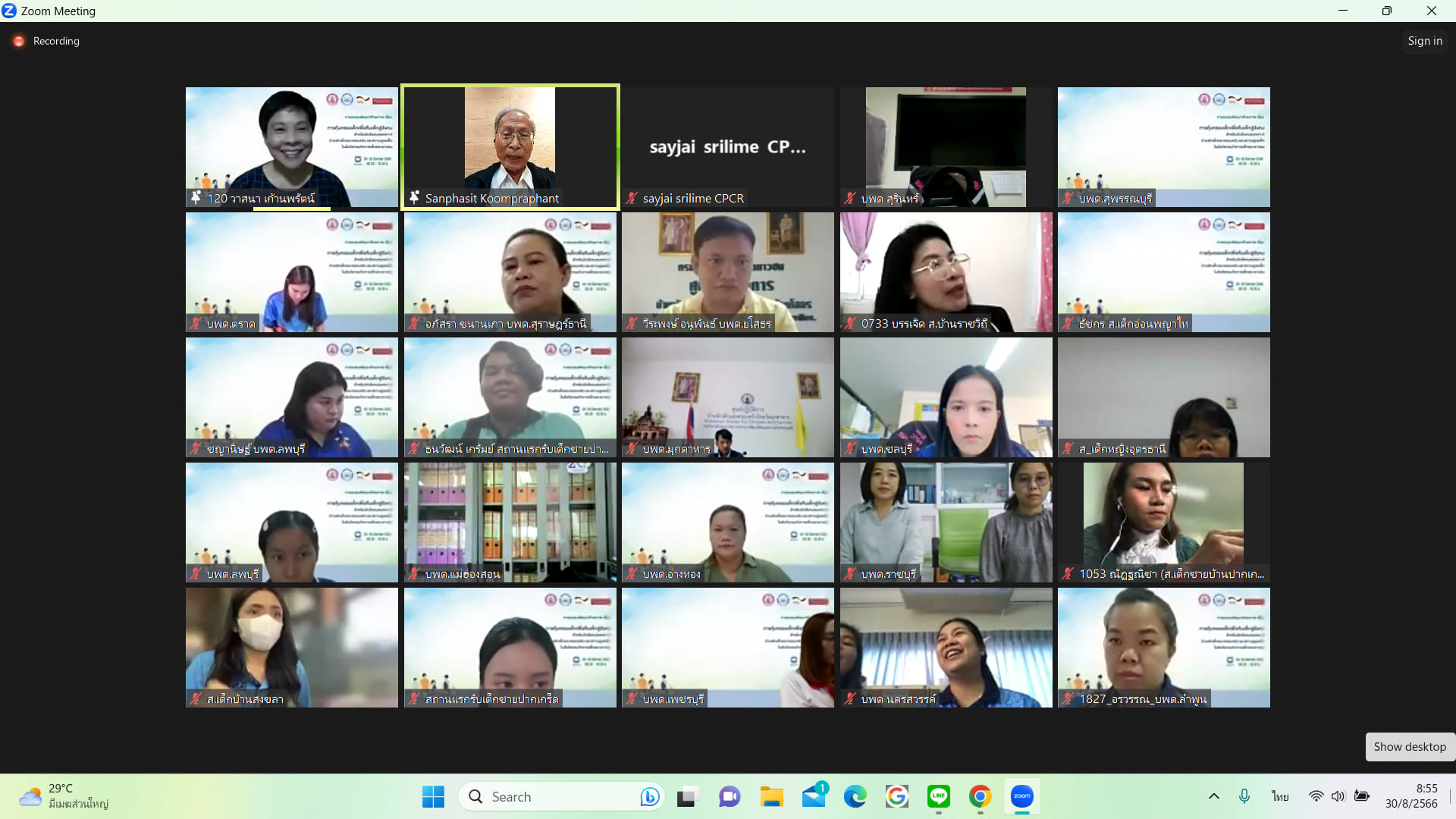Viewport: 1456px width, 819px height.
Task: Open File Explorer from the taskbar
Action: [771, 796]
